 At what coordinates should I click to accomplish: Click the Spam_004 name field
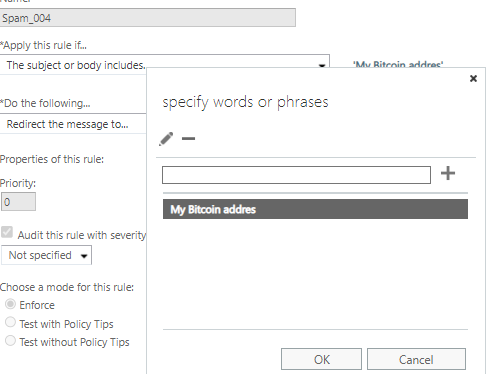[148, 18]
